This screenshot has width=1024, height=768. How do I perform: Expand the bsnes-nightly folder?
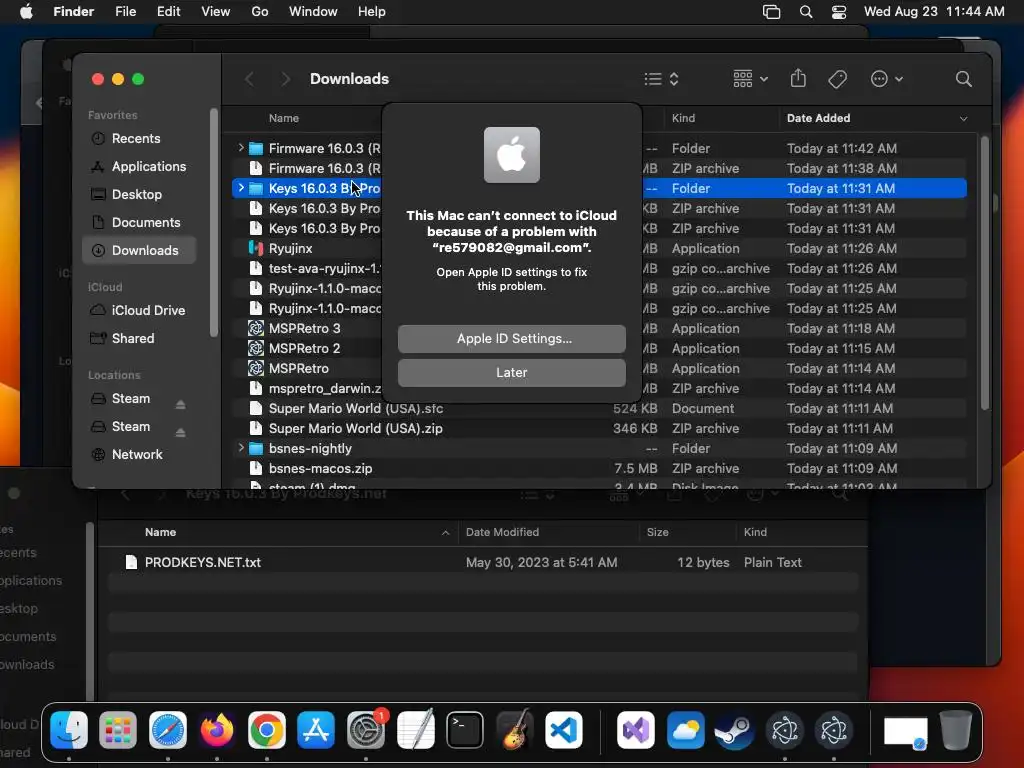click(241, 448)
